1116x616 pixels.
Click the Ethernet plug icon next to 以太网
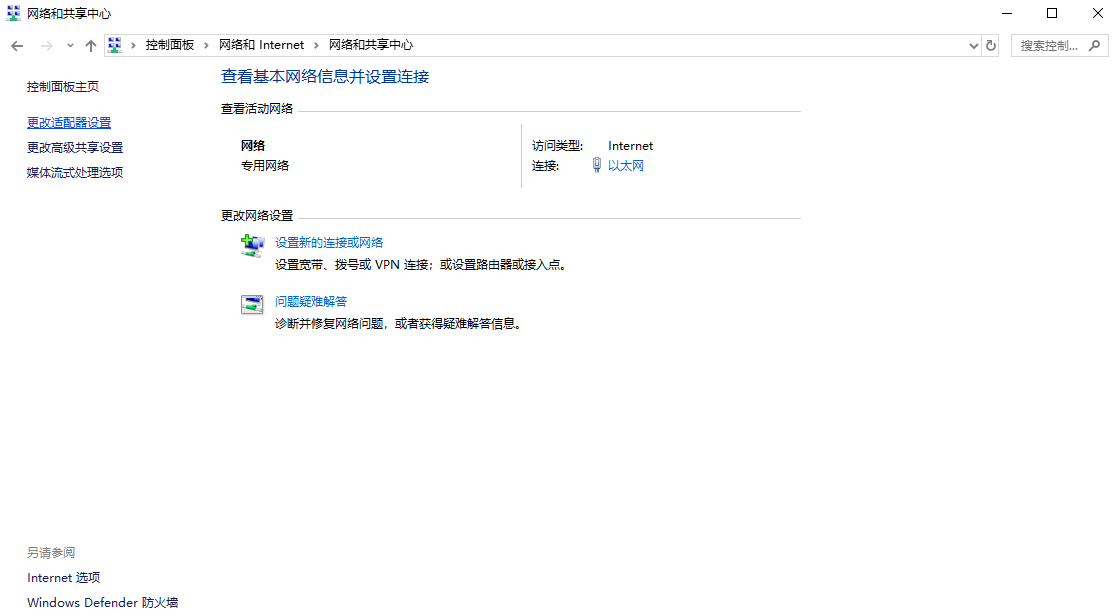coord(596,166)
